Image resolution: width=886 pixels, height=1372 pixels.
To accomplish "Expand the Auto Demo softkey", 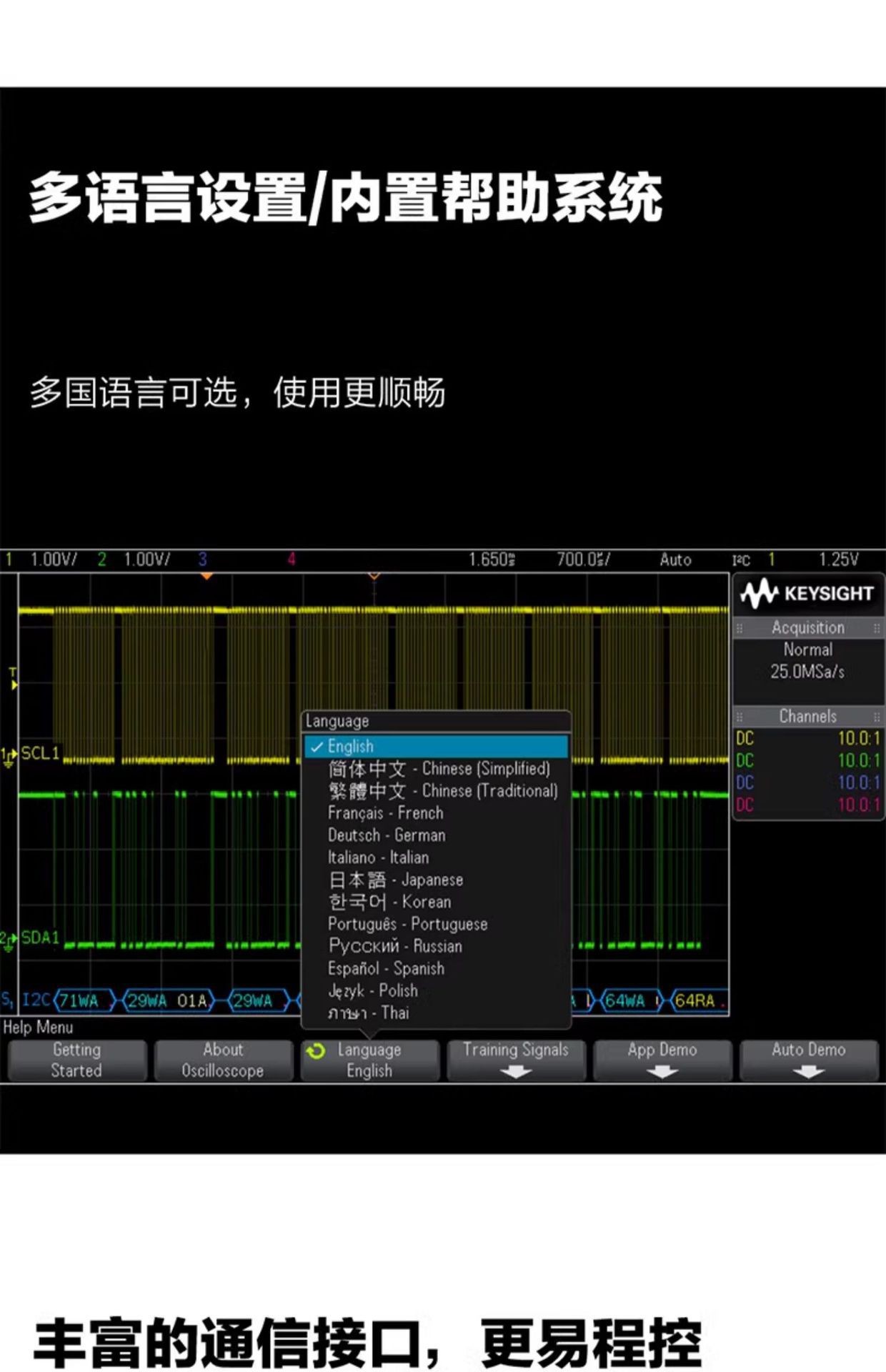I will coord(809,1060).
